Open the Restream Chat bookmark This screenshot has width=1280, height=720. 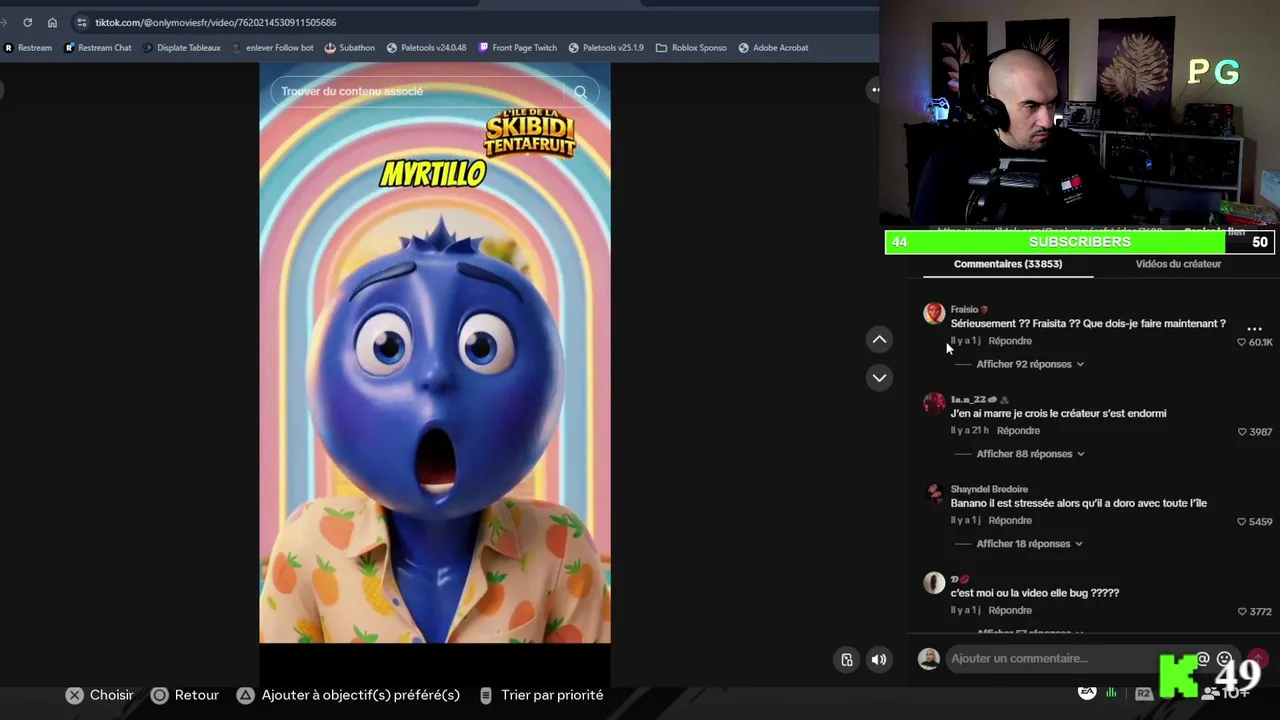click(x=98, y=47)
